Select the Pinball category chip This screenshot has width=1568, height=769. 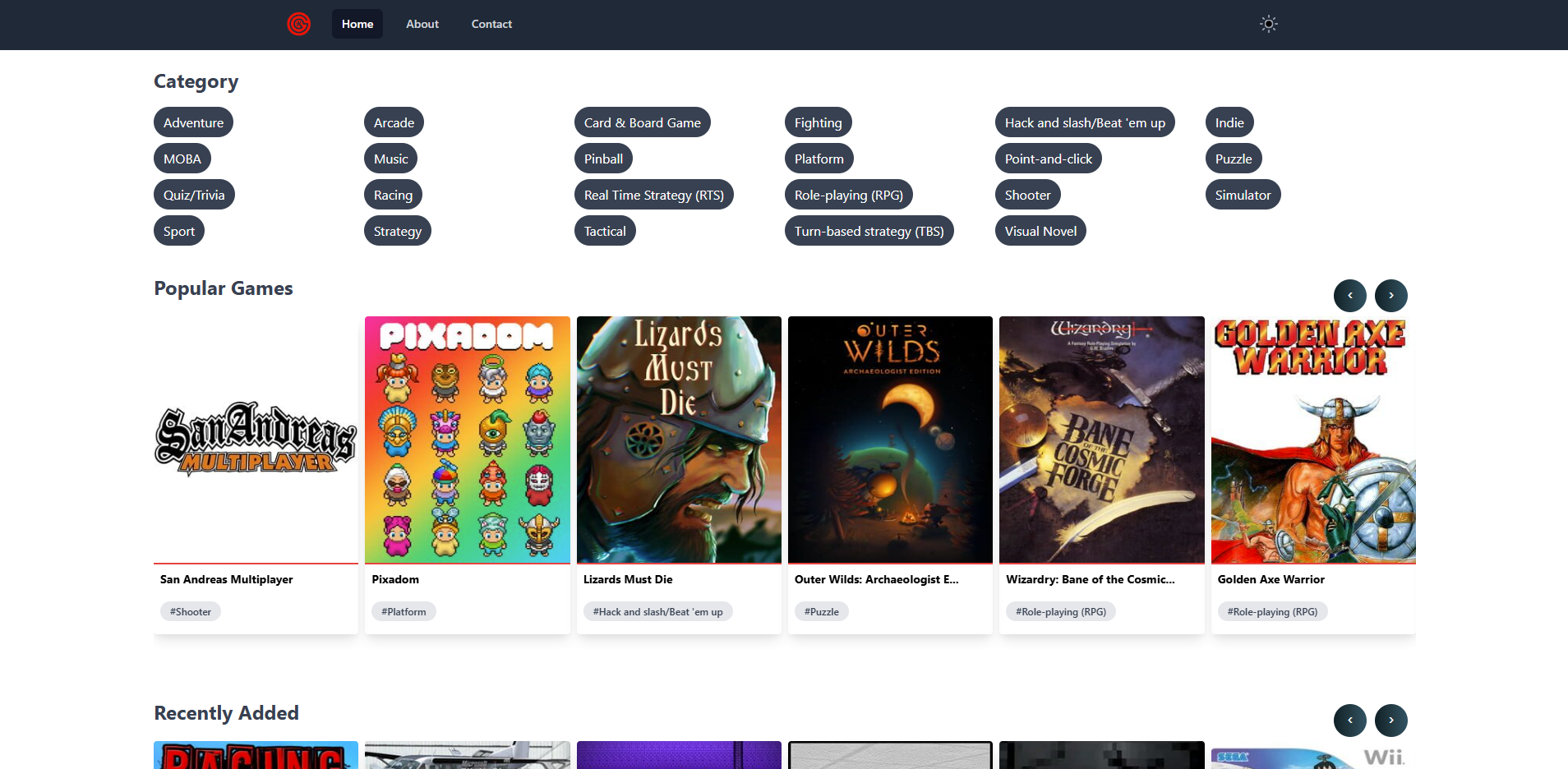603,159
